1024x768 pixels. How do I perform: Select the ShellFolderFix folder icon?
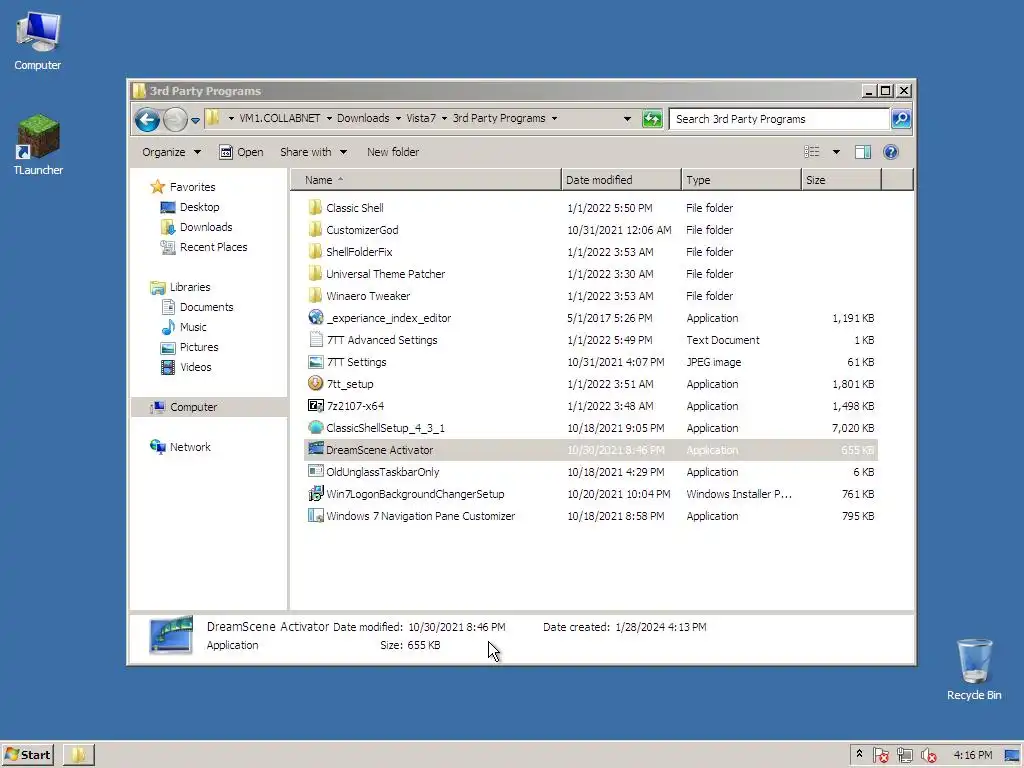315,251
